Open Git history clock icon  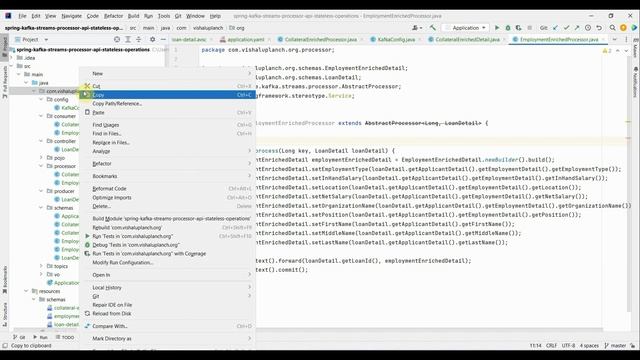coord(588,28)
